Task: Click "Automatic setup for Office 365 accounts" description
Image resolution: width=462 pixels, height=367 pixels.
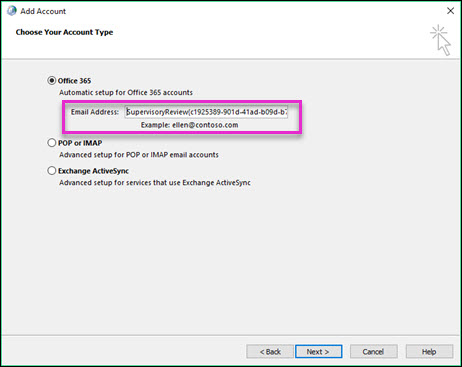Action: coord(126,92)
